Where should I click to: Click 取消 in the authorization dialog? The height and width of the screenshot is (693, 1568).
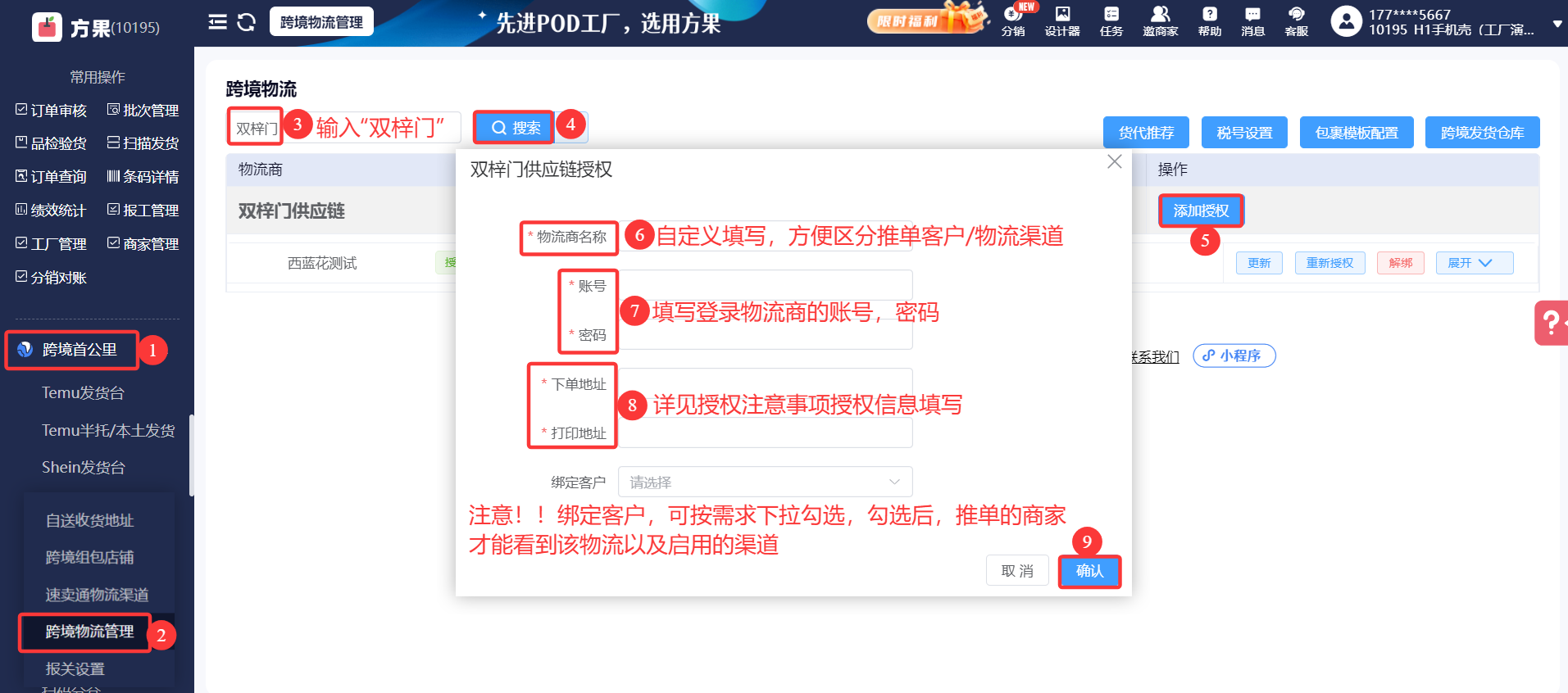pos(1017,571)
